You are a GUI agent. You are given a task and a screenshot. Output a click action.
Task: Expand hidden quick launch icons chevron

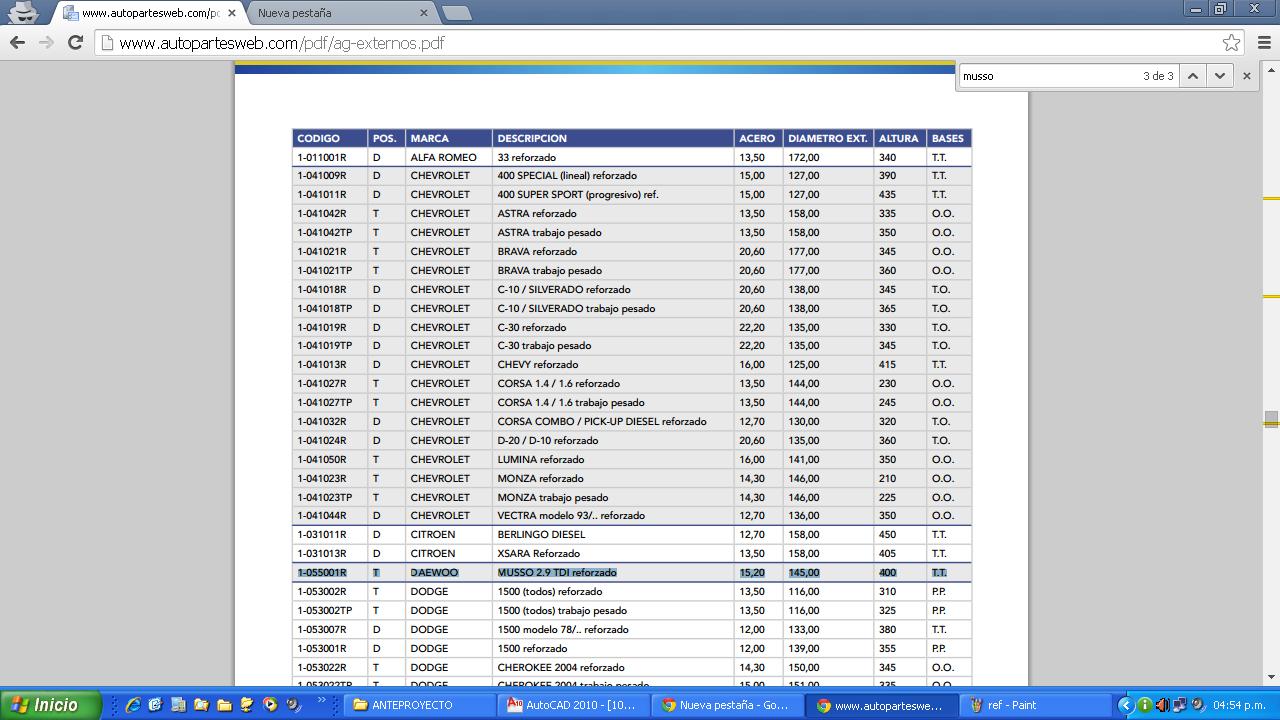322,701
